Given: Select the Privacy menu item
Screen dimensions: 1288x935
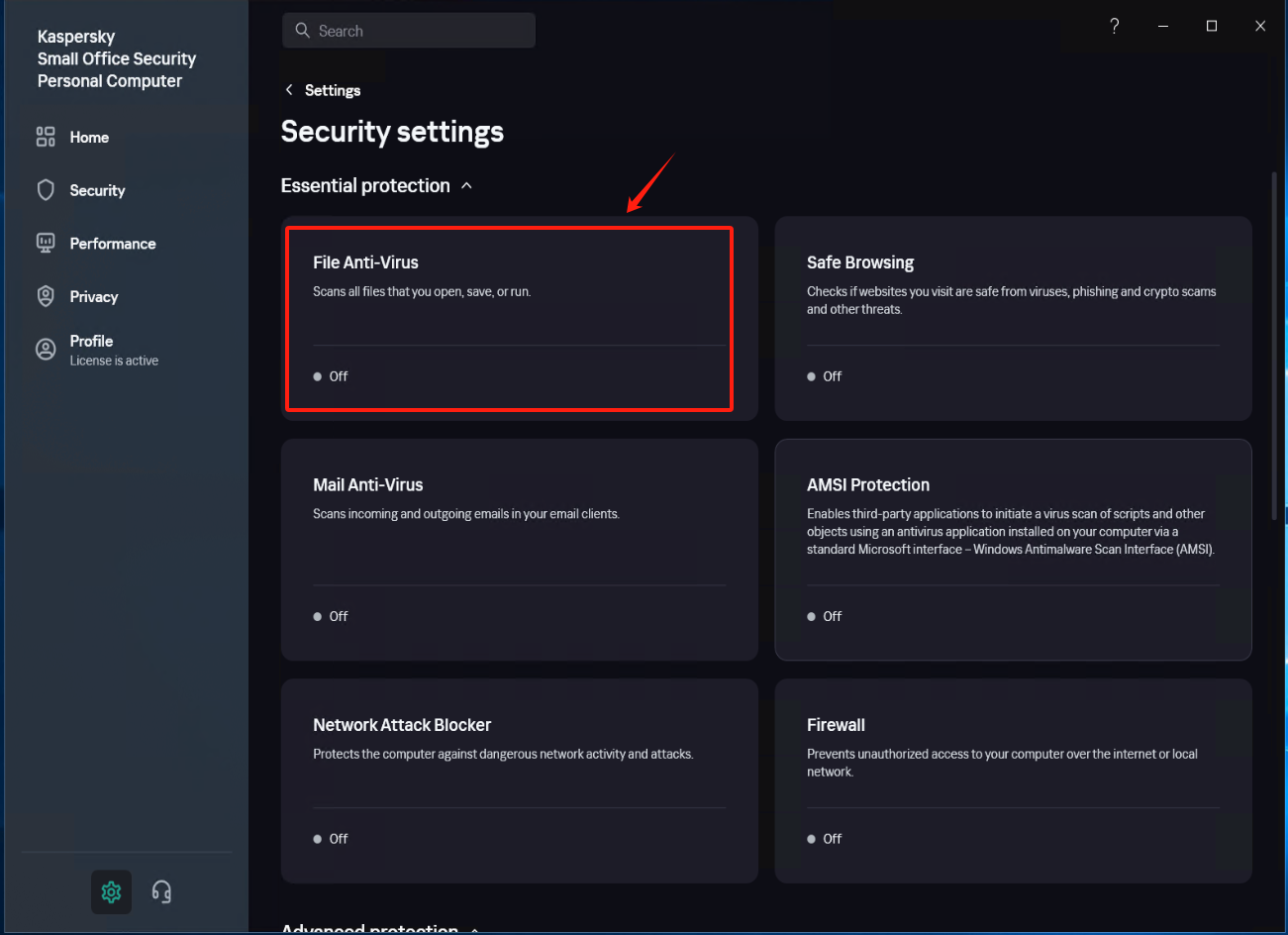Looking at the screenshot, I should tap(94, 297).
